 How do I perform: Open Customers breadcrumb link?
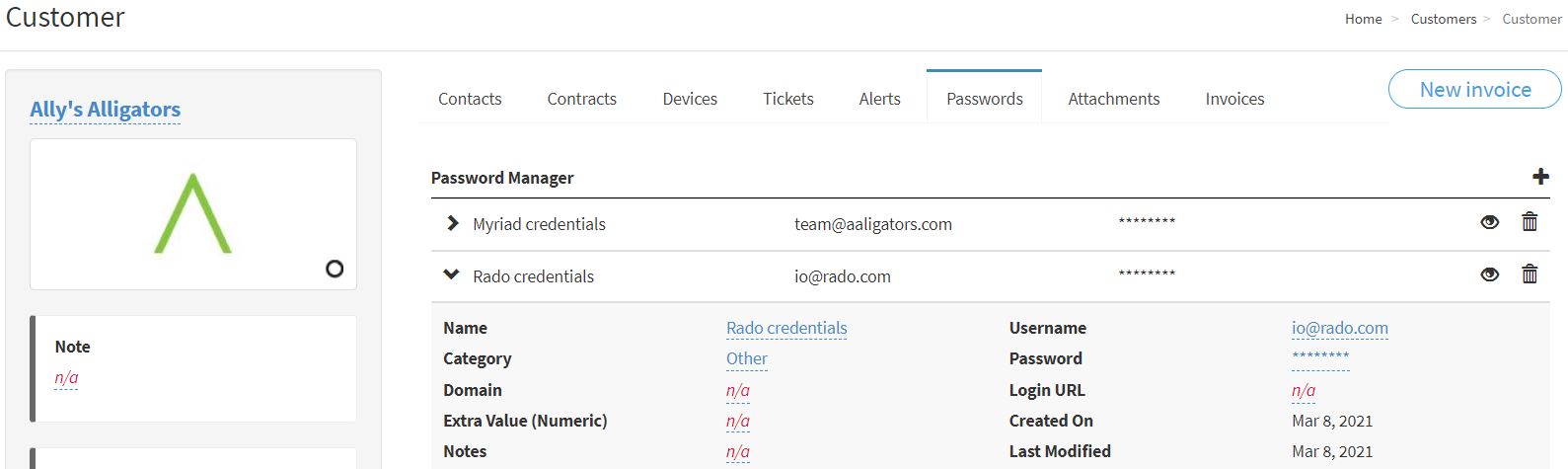click(1444, 19)
